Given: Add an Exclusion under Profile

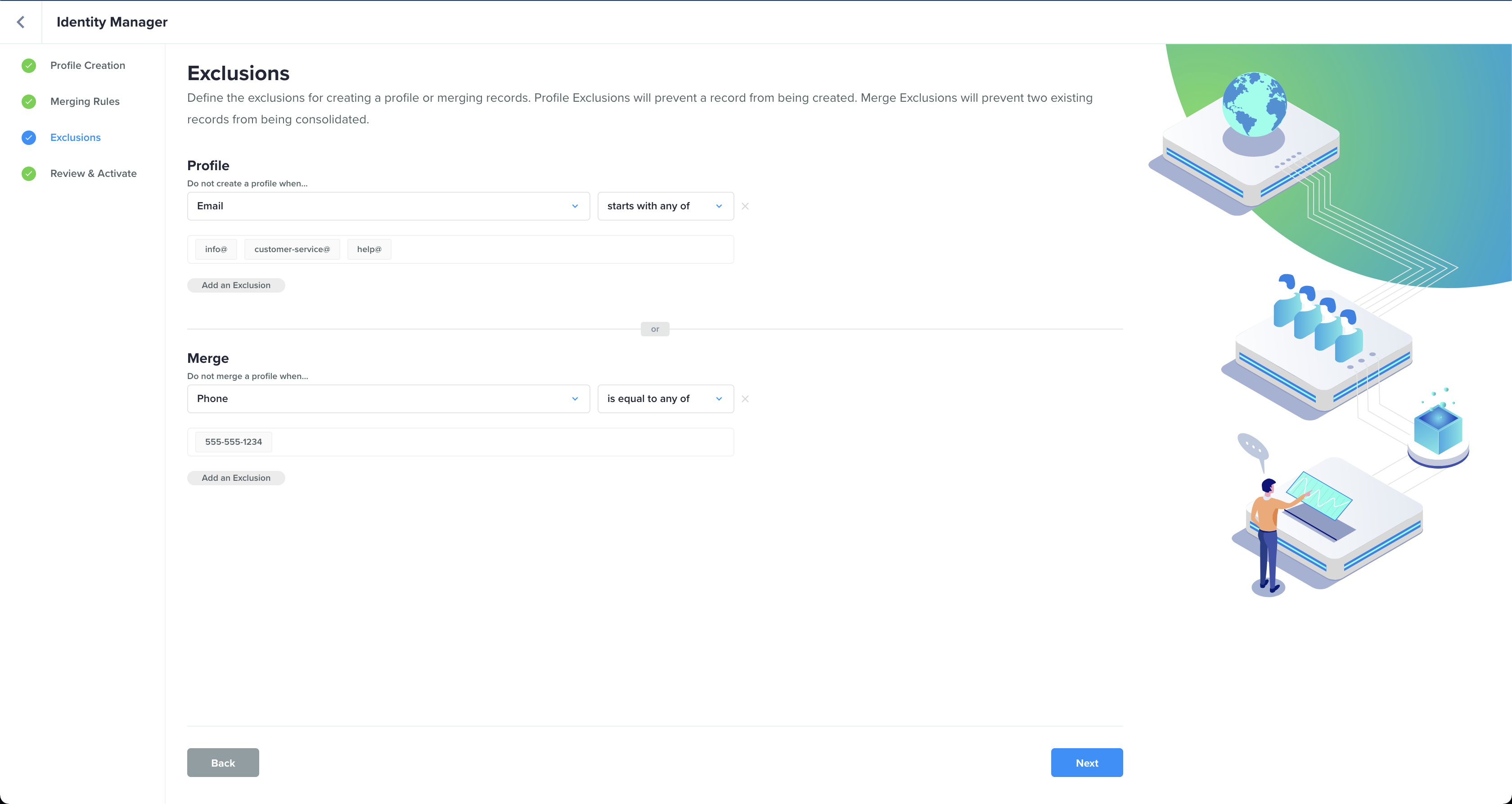Looking at the screenshot, I should click(236, 285).
